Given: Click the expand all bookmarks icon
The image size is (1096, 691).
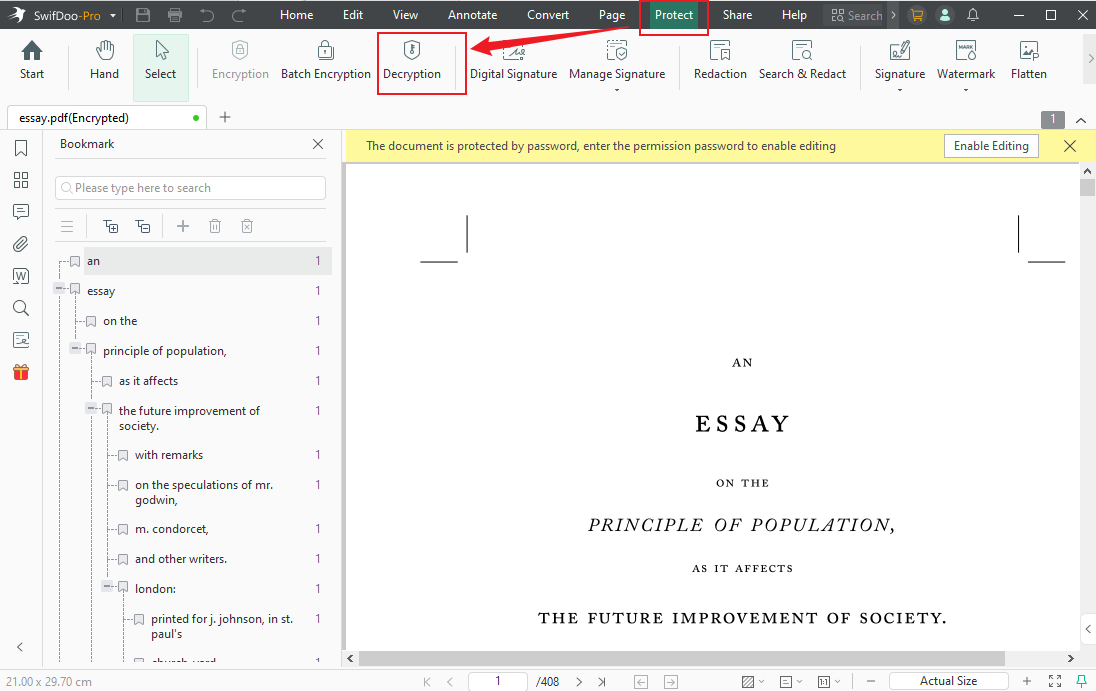Looking at the screenshot, I should tap(111, 227).
